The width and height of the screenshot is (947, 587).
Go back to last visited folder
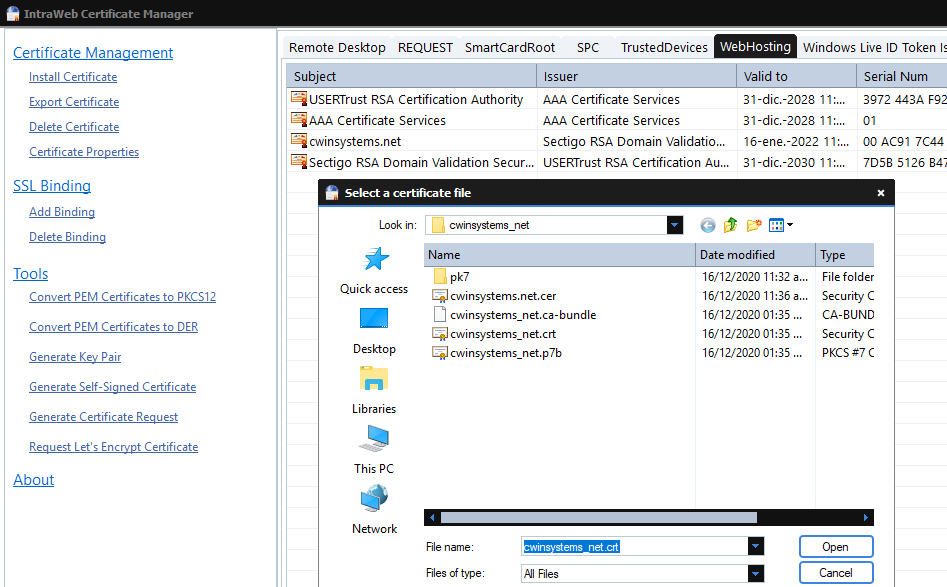click(708, 225)
